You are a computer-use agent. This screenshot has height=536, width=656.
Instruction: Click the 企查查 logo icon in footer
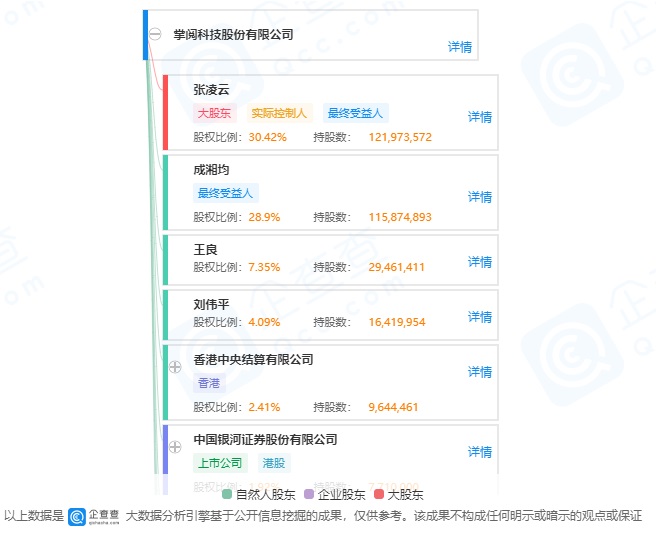[x=77, y=517]
